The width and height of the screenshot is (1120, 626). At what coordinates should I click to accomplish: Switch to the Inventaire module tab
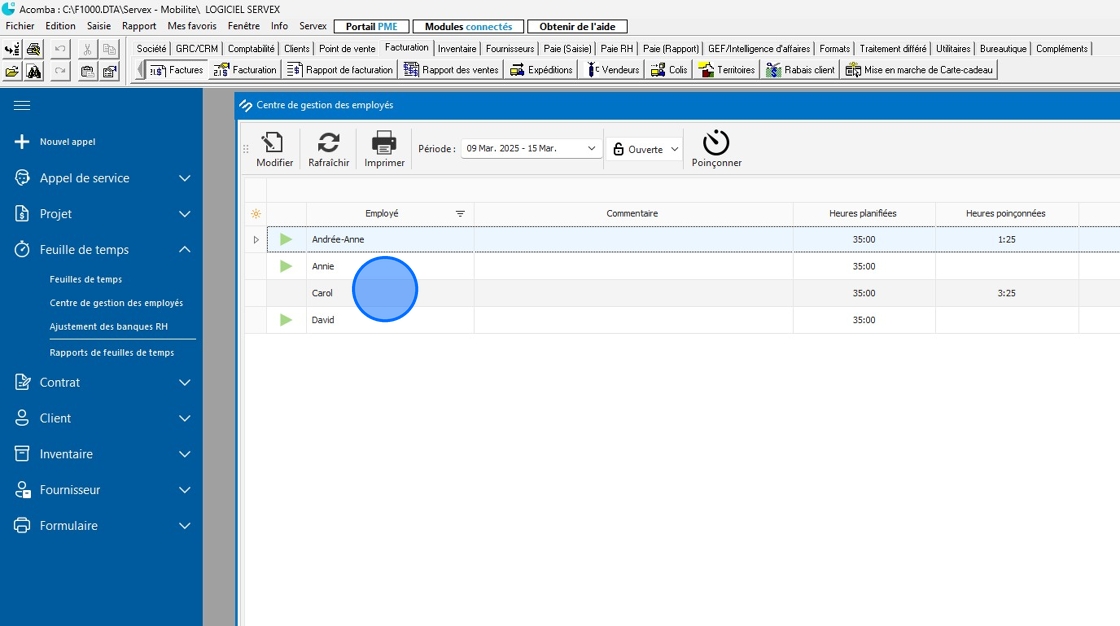pos(457,49)
